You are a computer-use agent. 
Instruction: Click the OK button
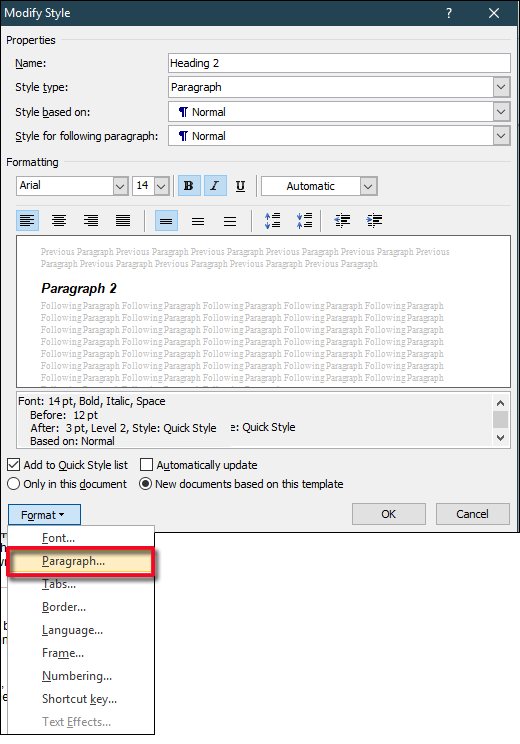[389, 514]
